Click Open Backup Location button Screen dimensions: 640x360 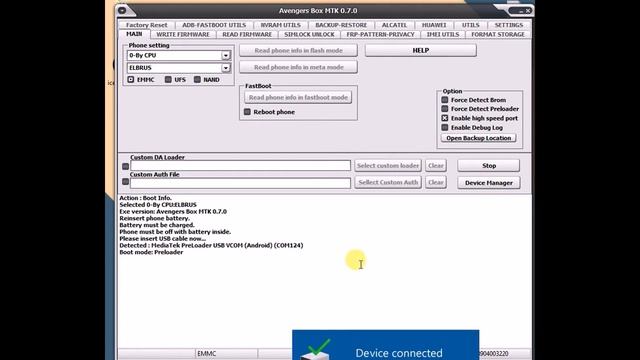click(x=478, y=138)
